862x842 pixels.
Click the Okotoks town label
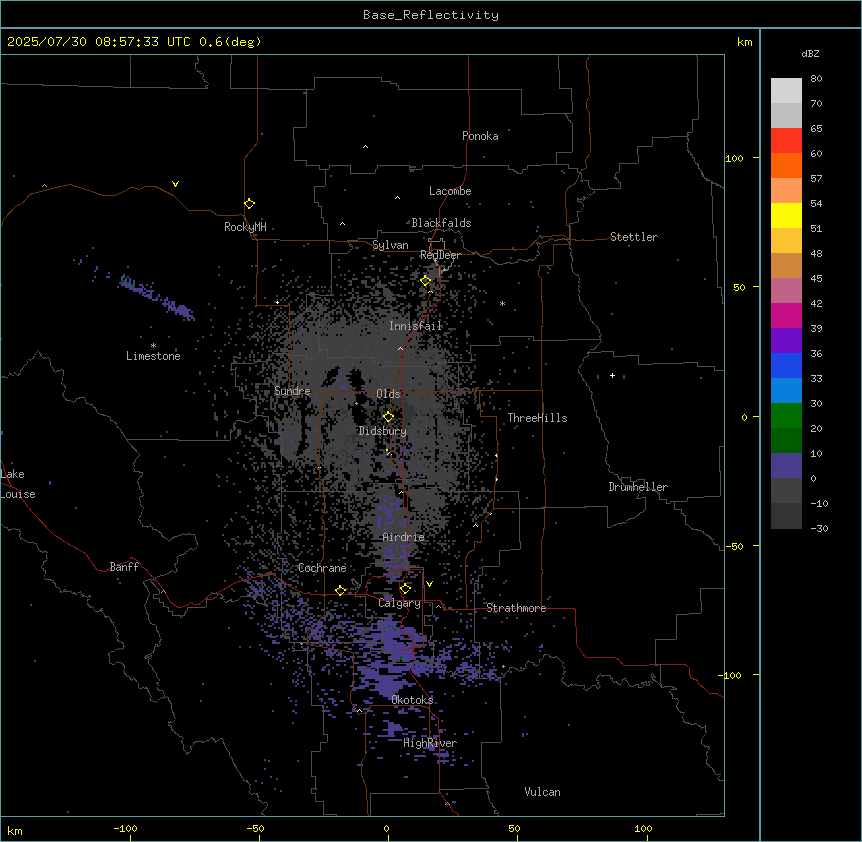[x=412, y=700]
